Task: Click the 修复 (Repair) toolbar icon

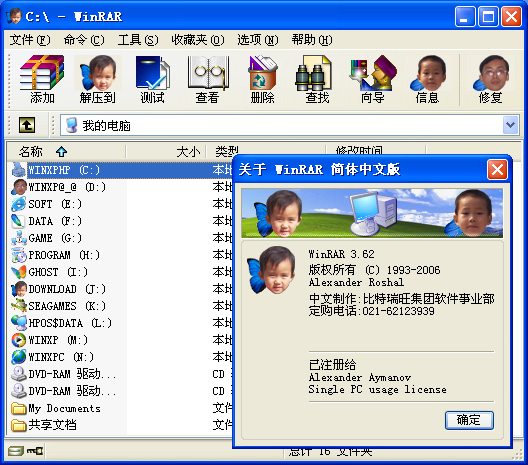Action: pyautogui.click(x=491, y=79)
